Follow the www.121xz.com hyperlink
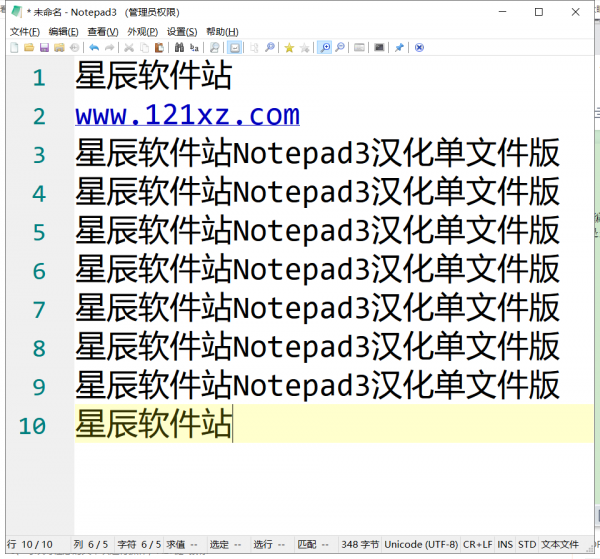 click(x=188, y=115)
